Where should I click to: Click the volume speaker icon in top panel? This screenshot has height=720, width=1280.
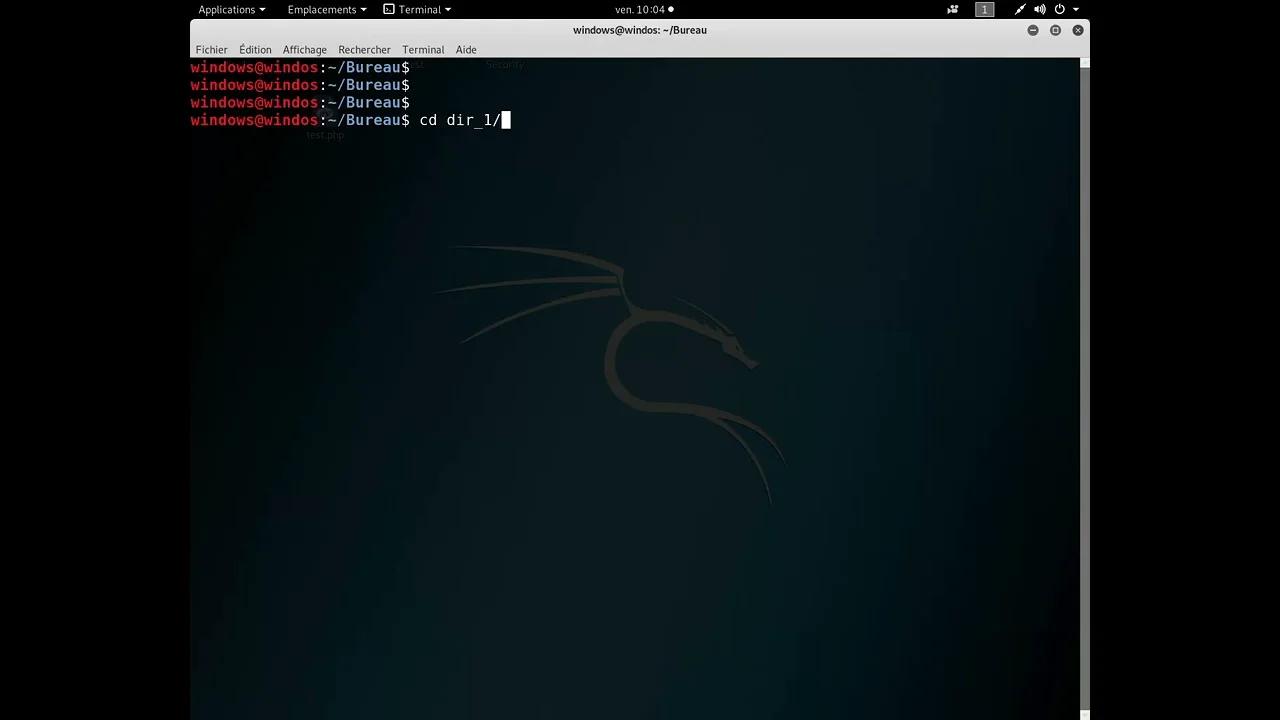tap(1040, 9)
